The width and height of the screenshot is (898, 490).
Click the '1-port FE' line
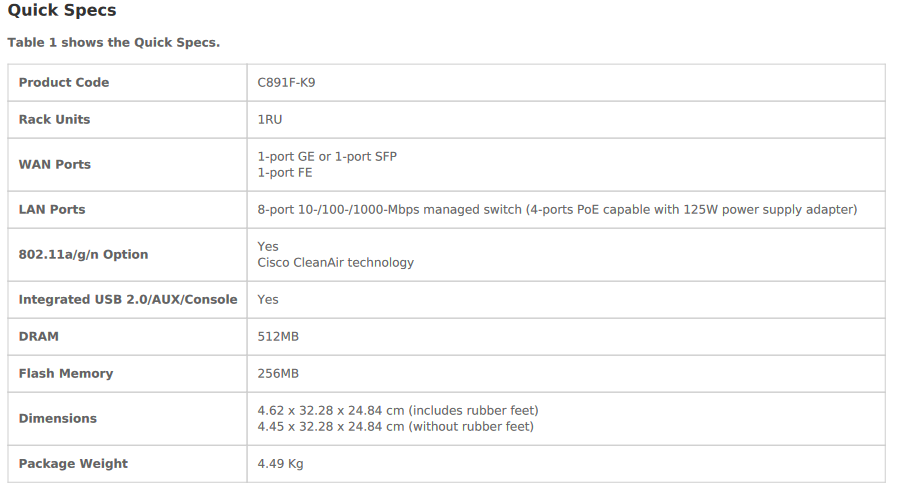point(285,172)
